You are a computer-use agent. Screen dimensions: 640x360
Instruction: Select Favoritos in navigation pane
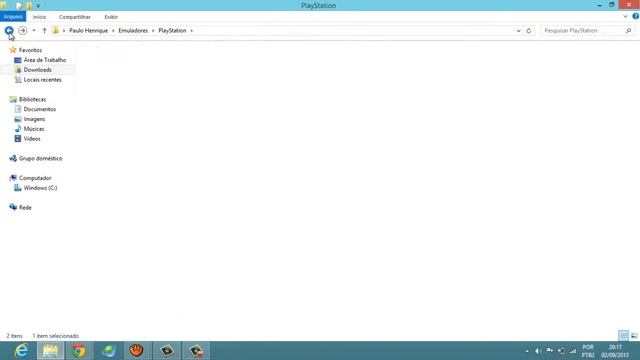tap(30, 50)
